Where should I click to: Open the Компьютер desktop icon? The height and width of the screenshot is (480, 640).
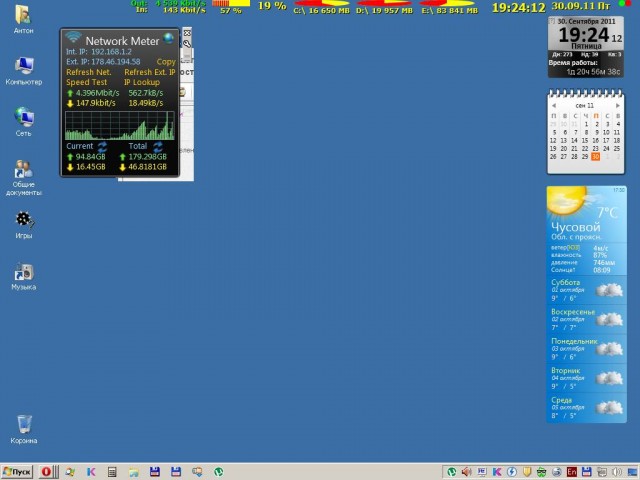23,68
